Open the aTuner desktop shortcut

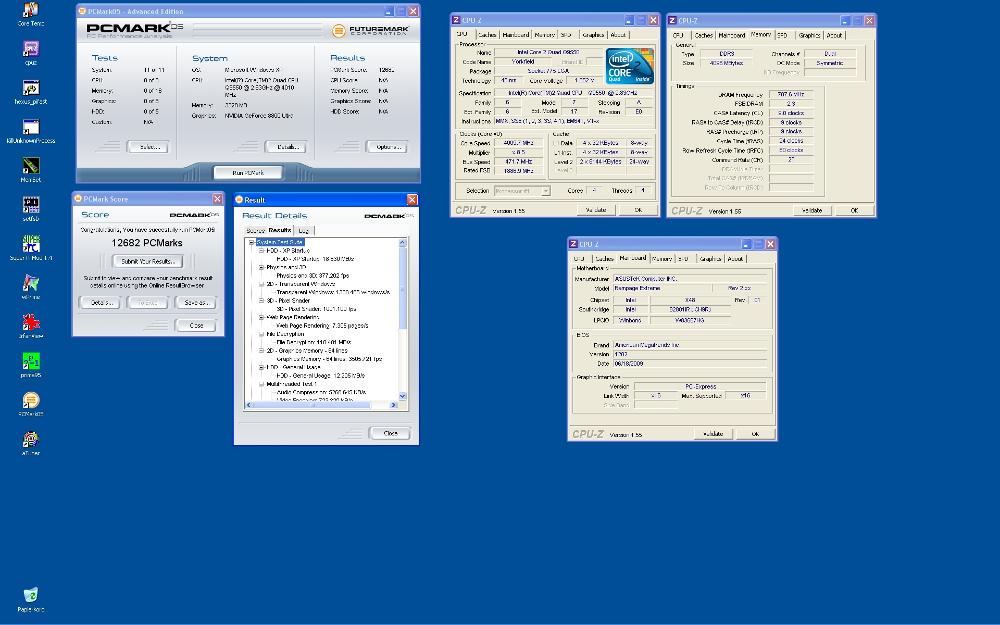tap(31, 439)
